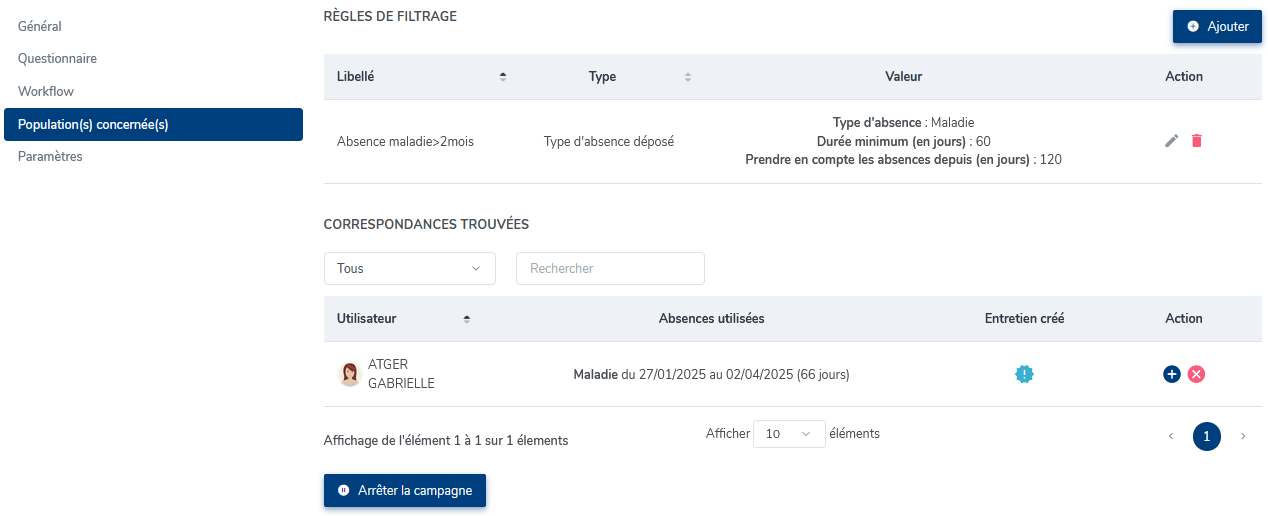This screenshot has height=516, width=1268.
Task: Switch to the Workflow section
Action: (x=46, y=91)
